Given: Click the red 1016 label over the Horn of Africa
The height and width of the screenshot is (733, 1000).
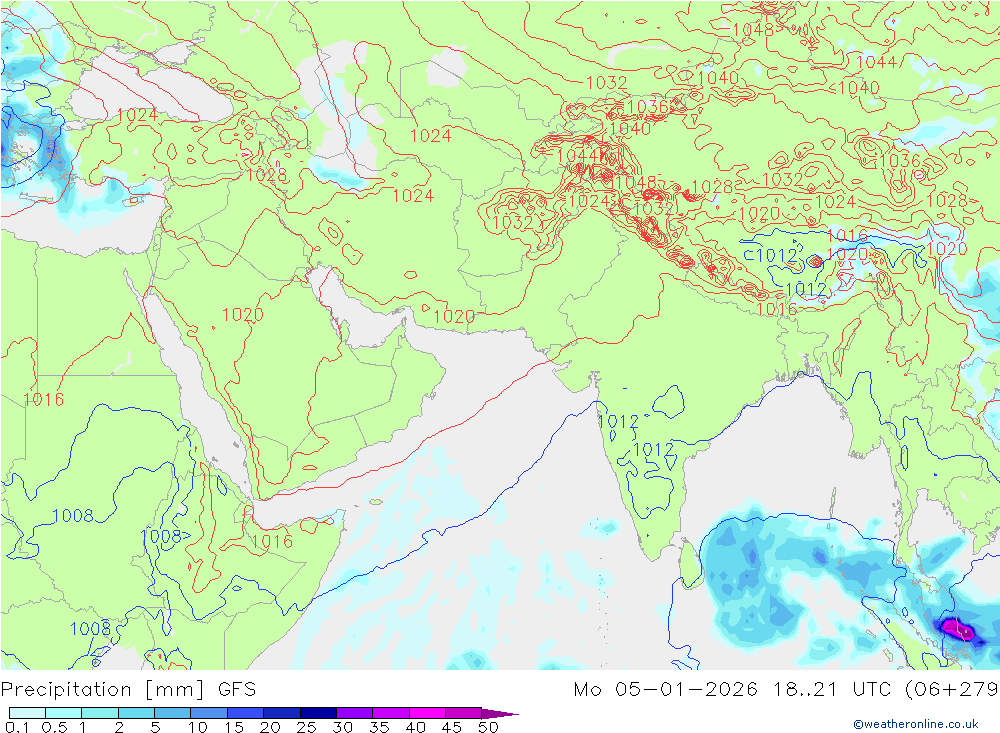Looking at the screenshot, I should coord(272,542).
